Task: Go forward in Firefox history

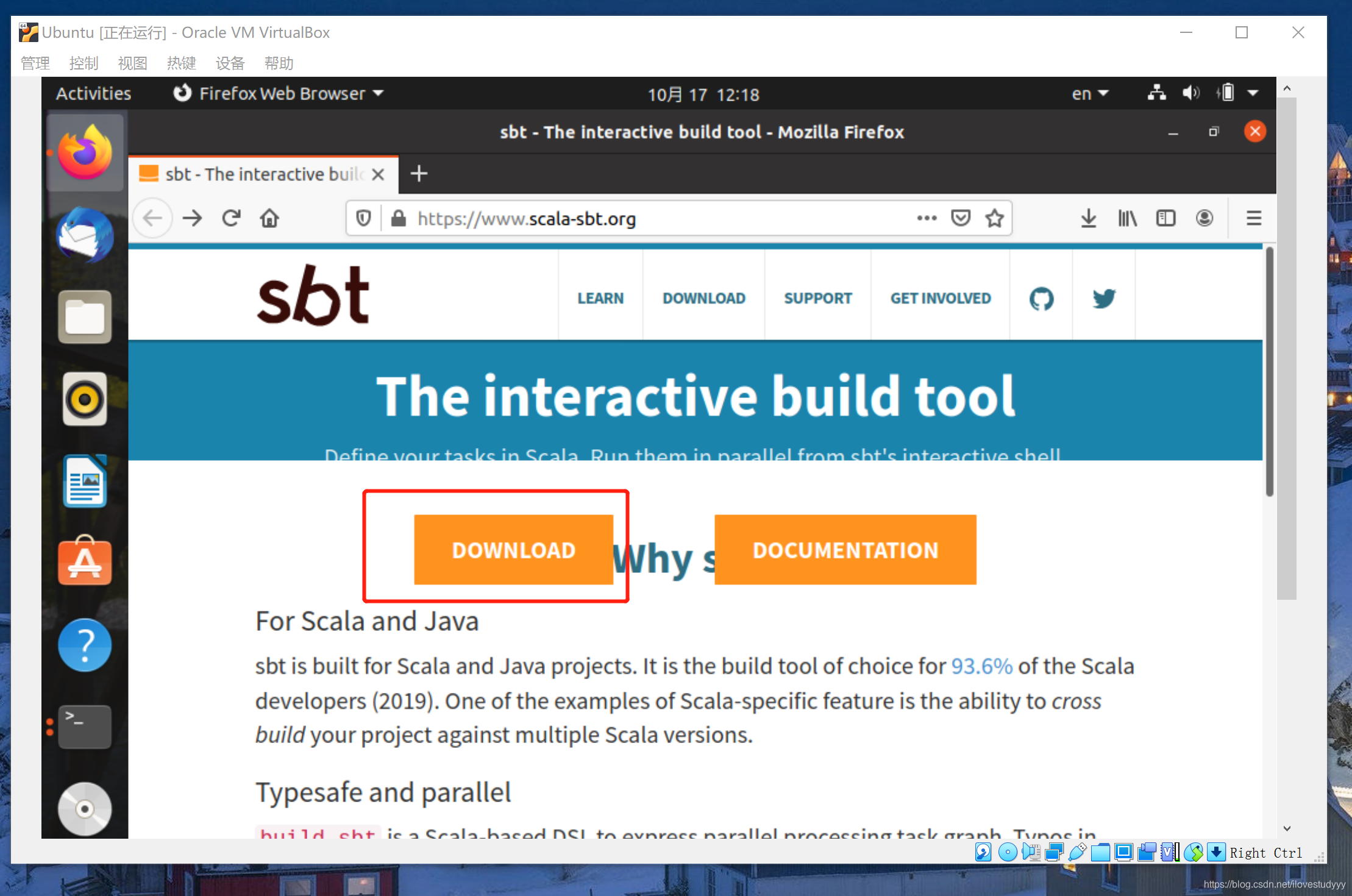Action: point(193,218)
